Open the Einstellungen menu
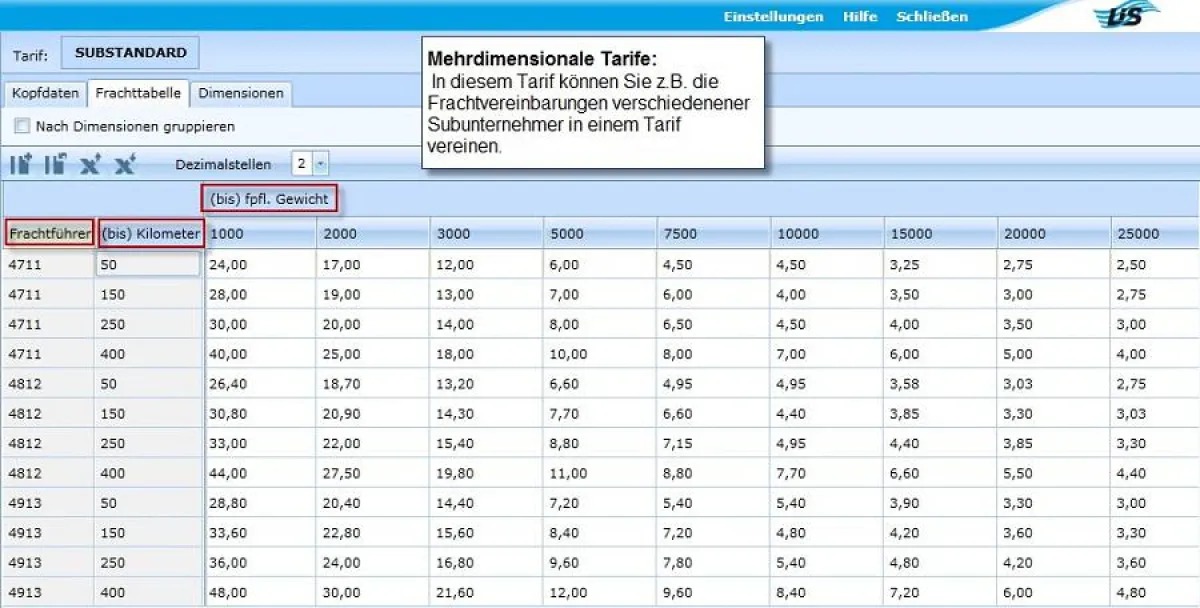Image resolution: width=1200 pixels, height=608 pixels. [773, 16]
